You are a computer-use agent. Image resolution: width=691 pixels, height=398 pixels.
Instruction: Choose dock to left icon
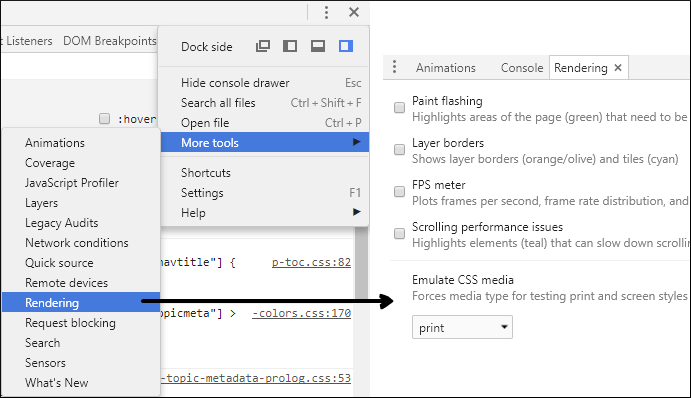(290, 46)
